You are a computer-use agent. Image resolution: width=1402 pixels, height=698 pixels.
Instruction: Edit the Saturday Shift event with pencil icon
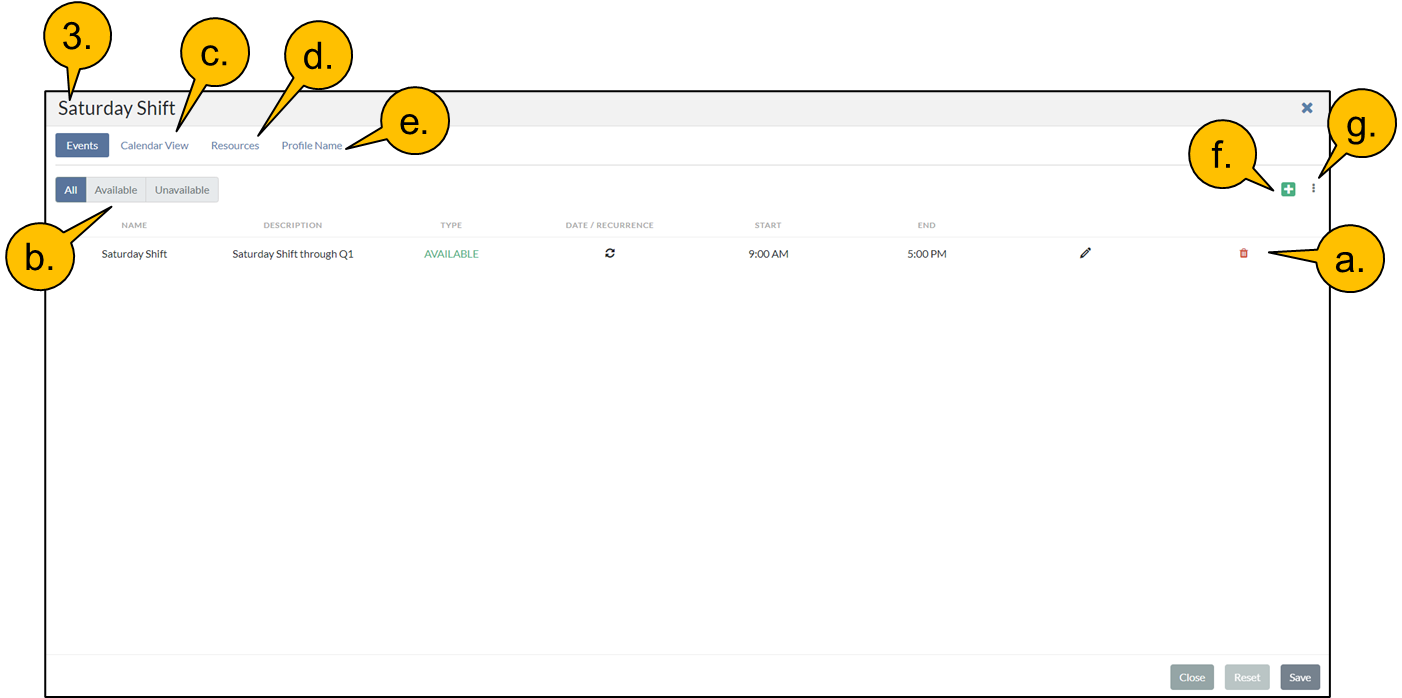pos(1085,254)
